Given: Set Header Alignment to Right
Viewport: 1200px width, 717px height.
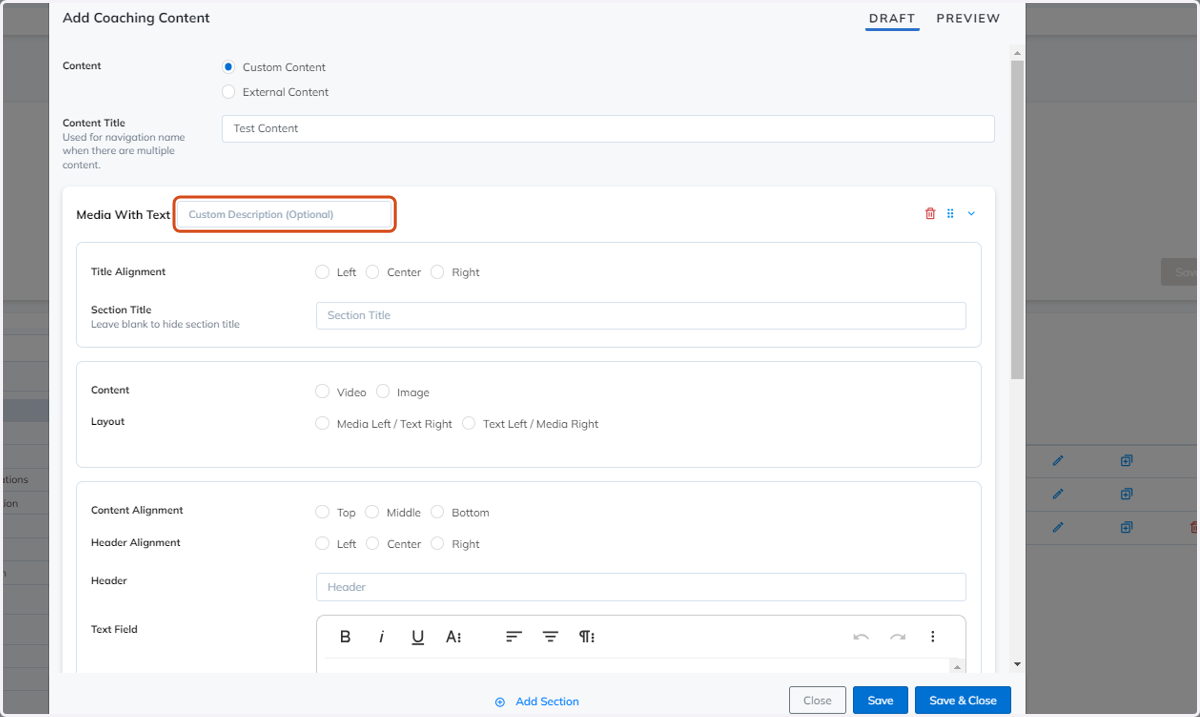Looking at the screenshot, I should click(437, 544).
